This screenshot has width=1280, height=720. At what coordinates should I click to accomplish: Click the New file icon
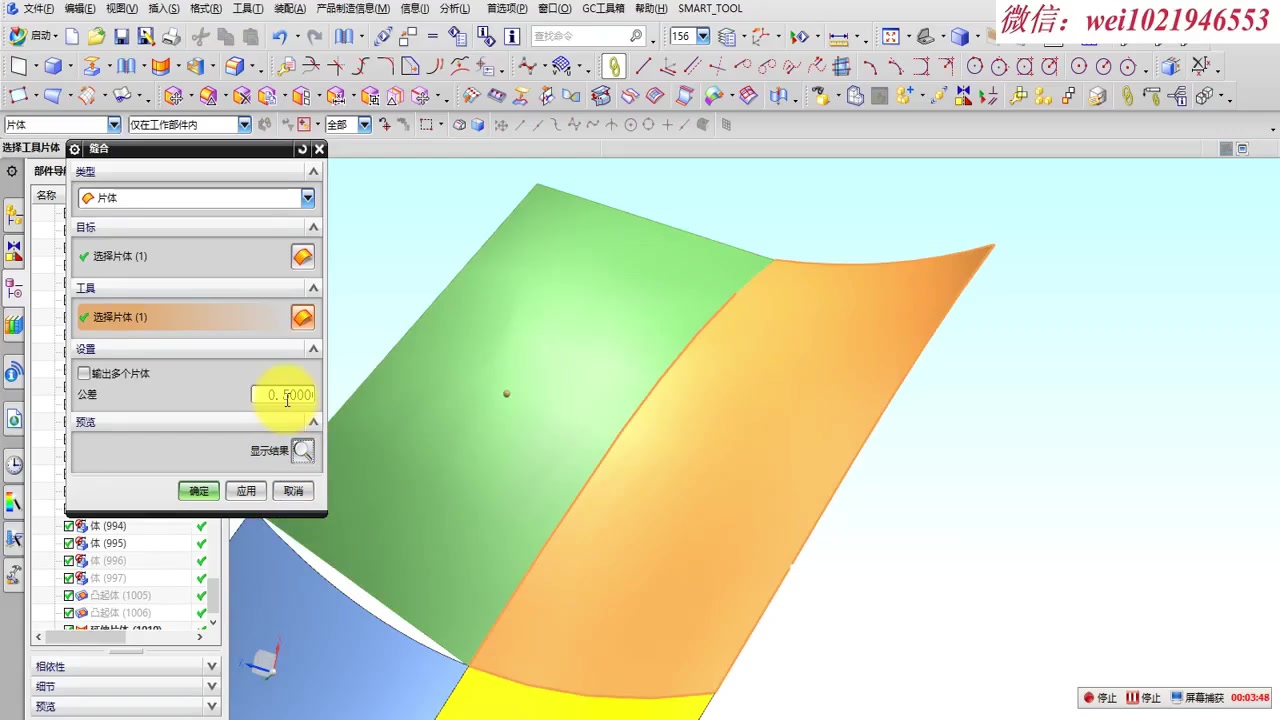pyautogui.click(x=72, y=37)
